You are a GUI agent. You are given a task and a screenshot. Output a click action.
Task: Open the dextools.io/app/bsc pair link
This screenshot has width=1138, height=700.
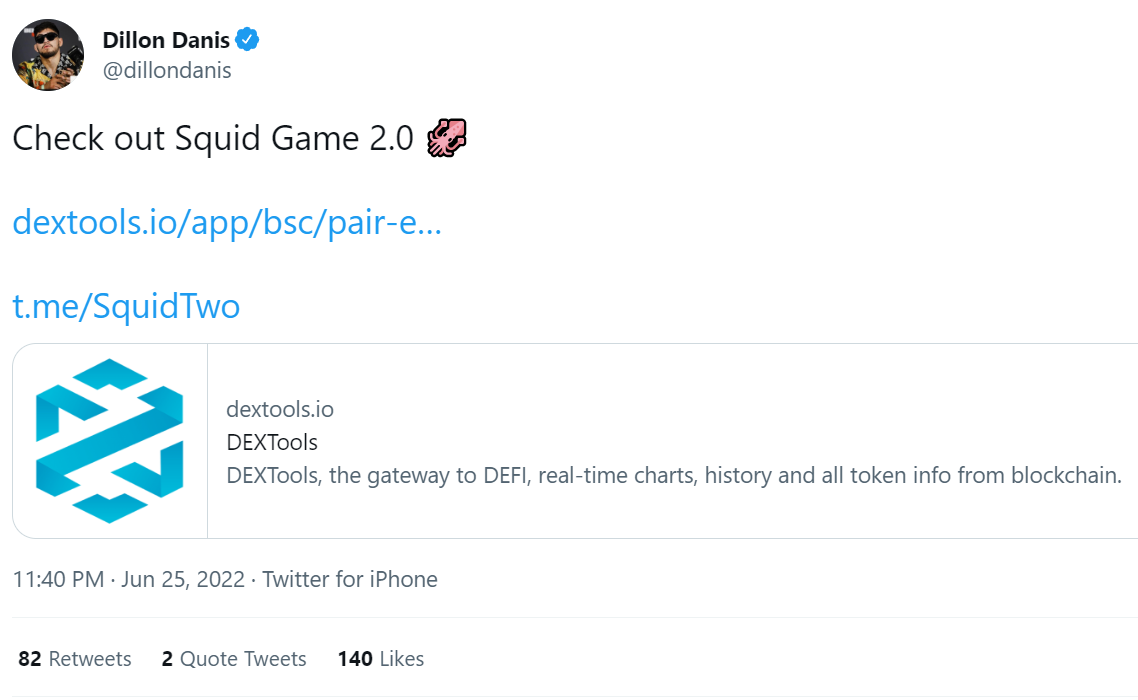pyautogui.click(x=227, y=222)
